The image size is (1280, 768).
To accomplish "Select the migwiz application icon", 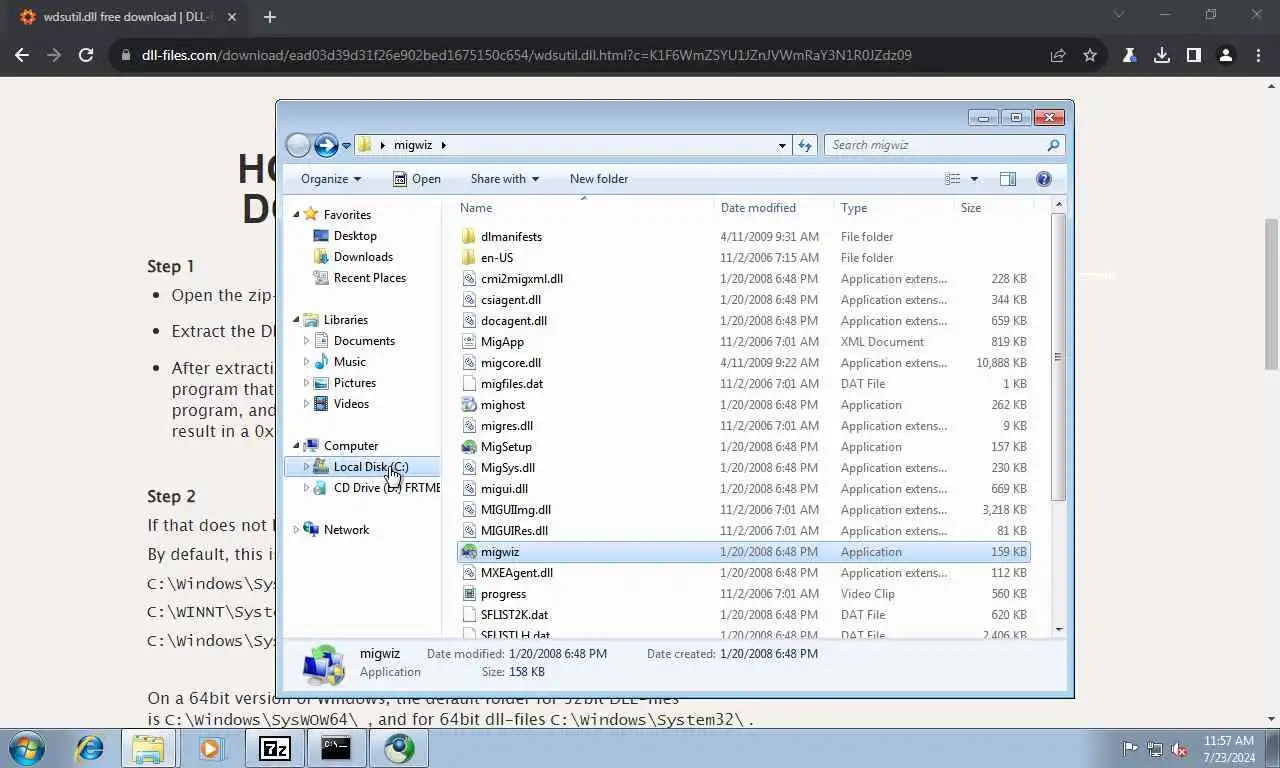I will (x=469, y=552).
